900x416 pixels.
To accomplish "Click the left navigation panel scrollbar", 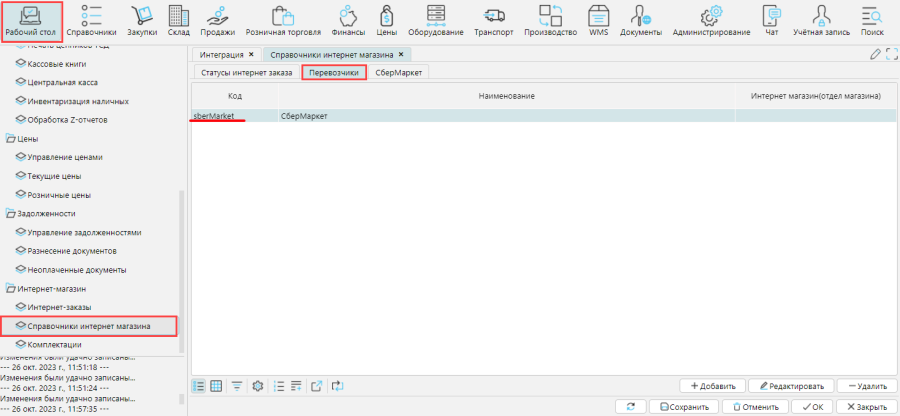I will tap(181, 270).
